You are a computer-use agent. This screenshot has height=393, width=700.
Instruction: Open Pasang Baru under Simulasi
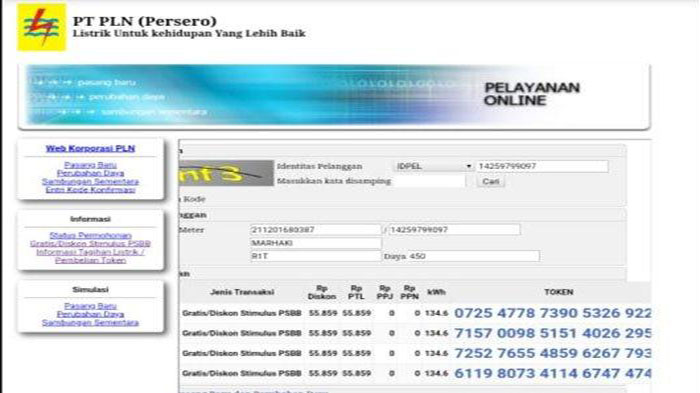pyautogui.click(x=90, y=306)
